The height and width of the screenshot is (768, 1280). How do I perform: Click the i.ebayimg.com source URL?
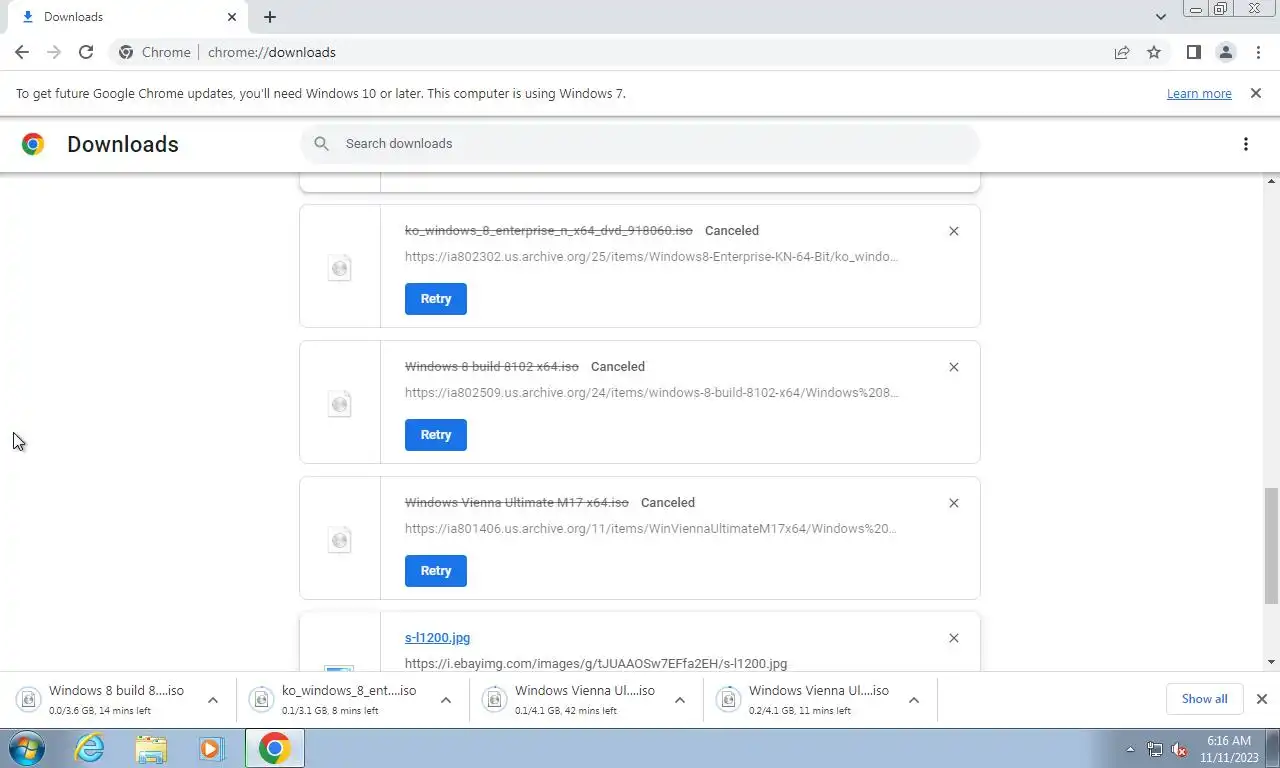click(596, 663)
